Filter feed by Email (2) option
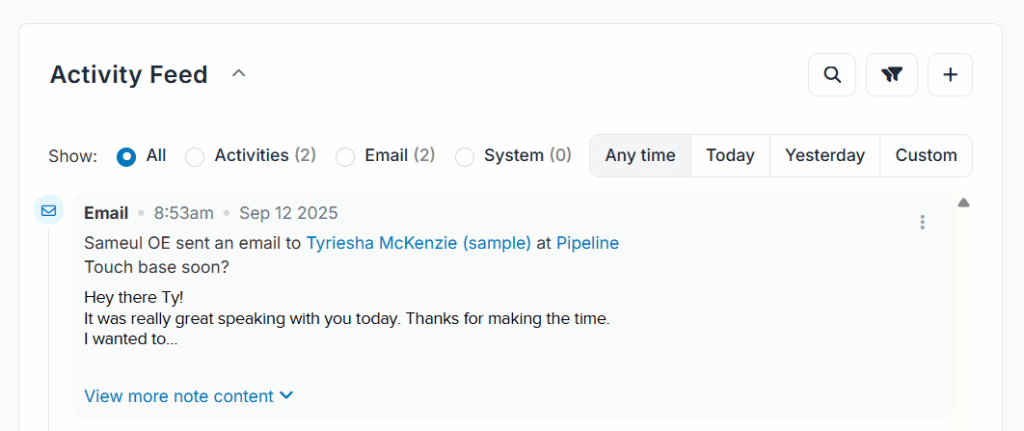 point(345,156)
